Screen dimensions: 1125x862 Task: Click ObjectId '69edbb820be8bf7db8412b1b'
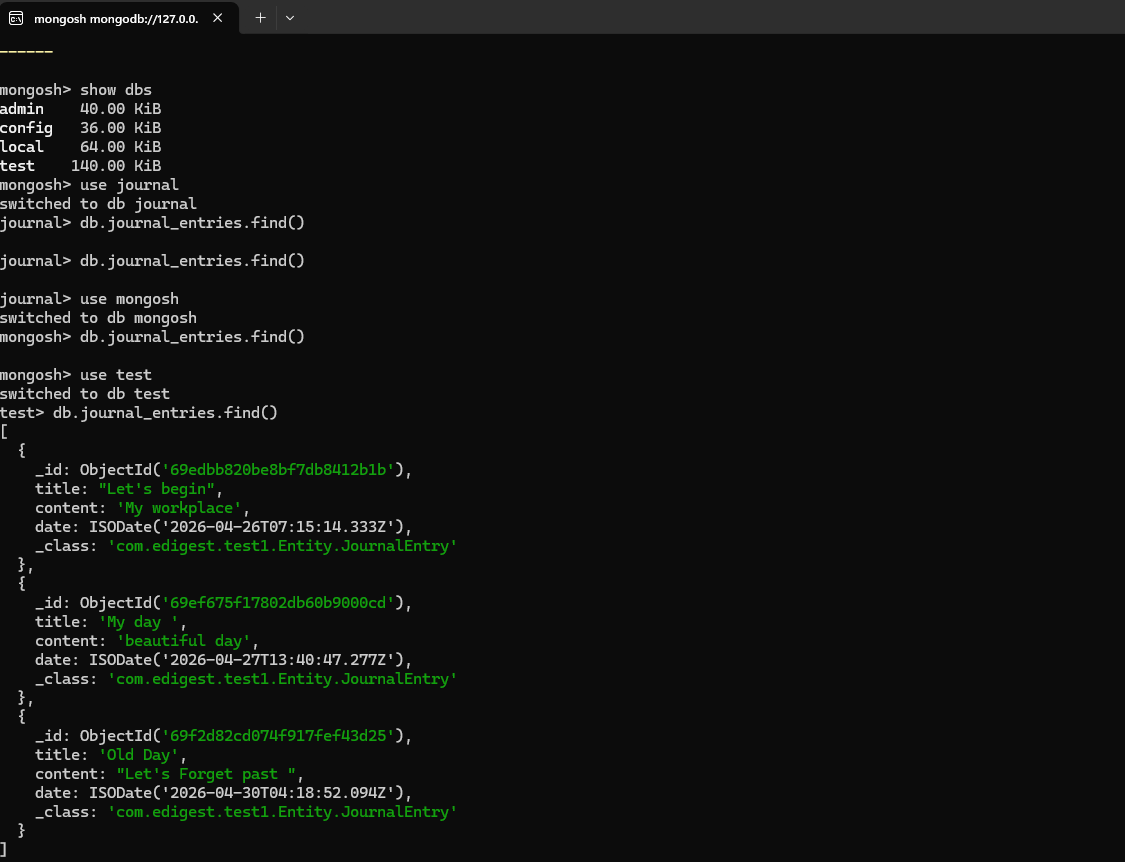click(x=278, y=470)
